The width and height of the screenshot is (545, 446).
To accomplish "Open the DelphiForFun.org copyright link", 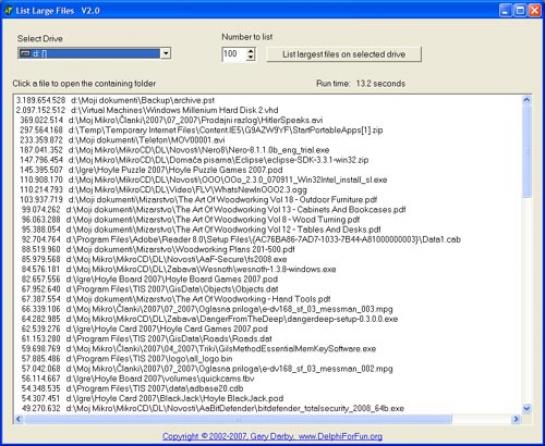I will point(272,436).
